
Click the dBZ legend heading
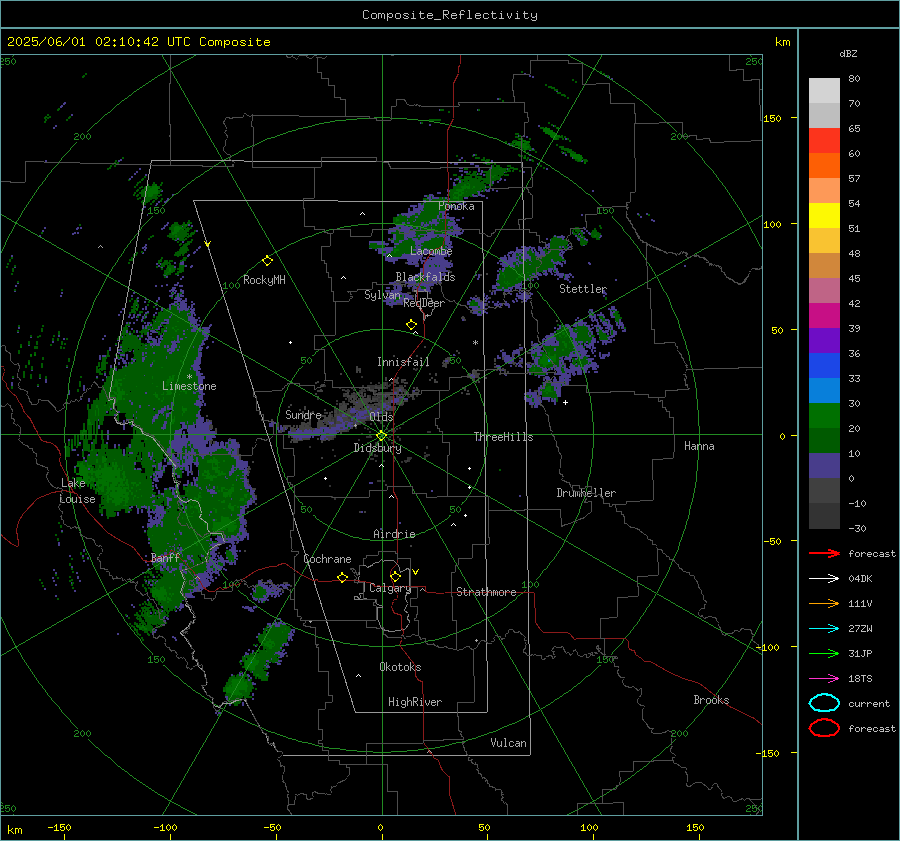tap(848, 53)
